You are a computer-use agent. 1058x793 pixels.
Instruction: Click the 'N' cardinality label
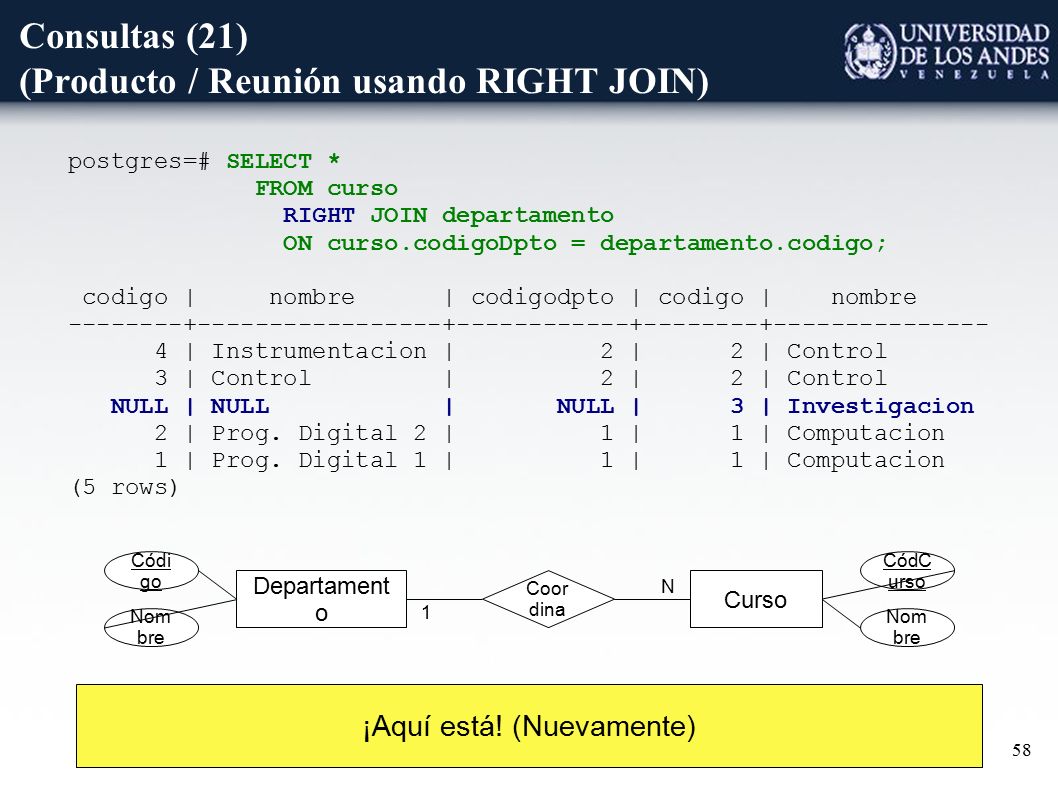pyautogui.click(x=667, y=586)
